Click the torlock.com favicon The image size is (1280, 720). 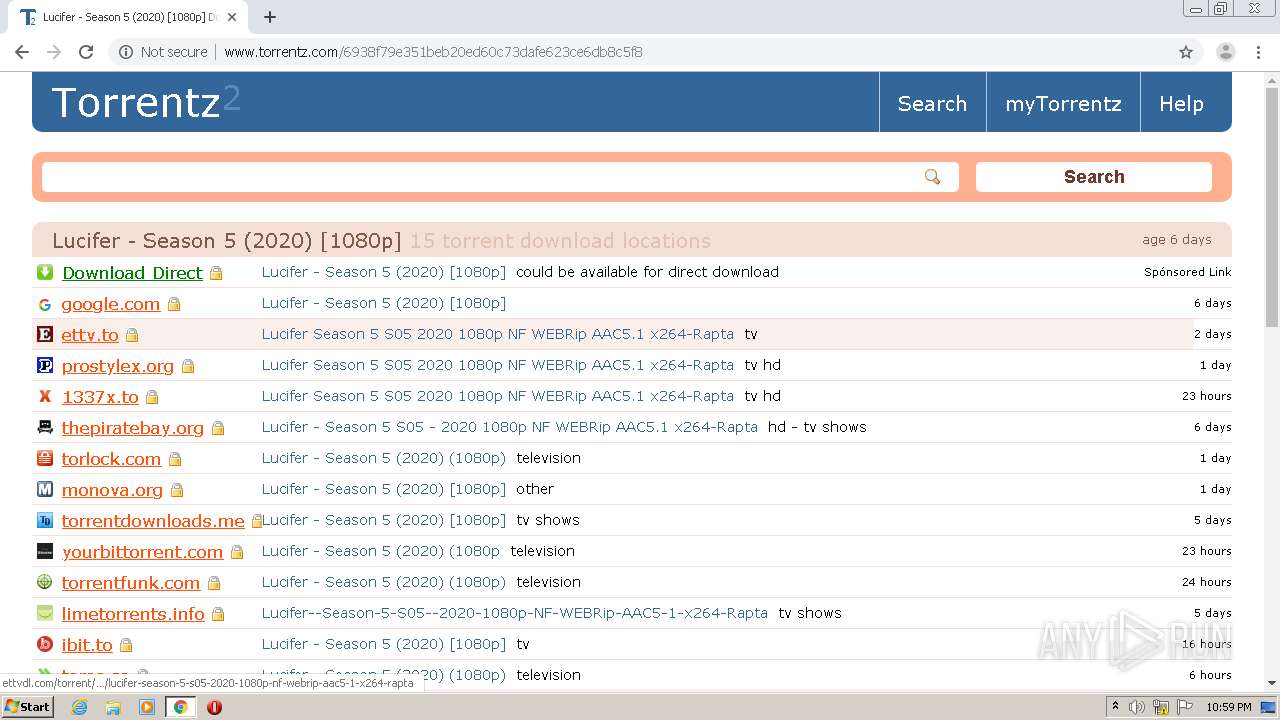coord(45,459)
